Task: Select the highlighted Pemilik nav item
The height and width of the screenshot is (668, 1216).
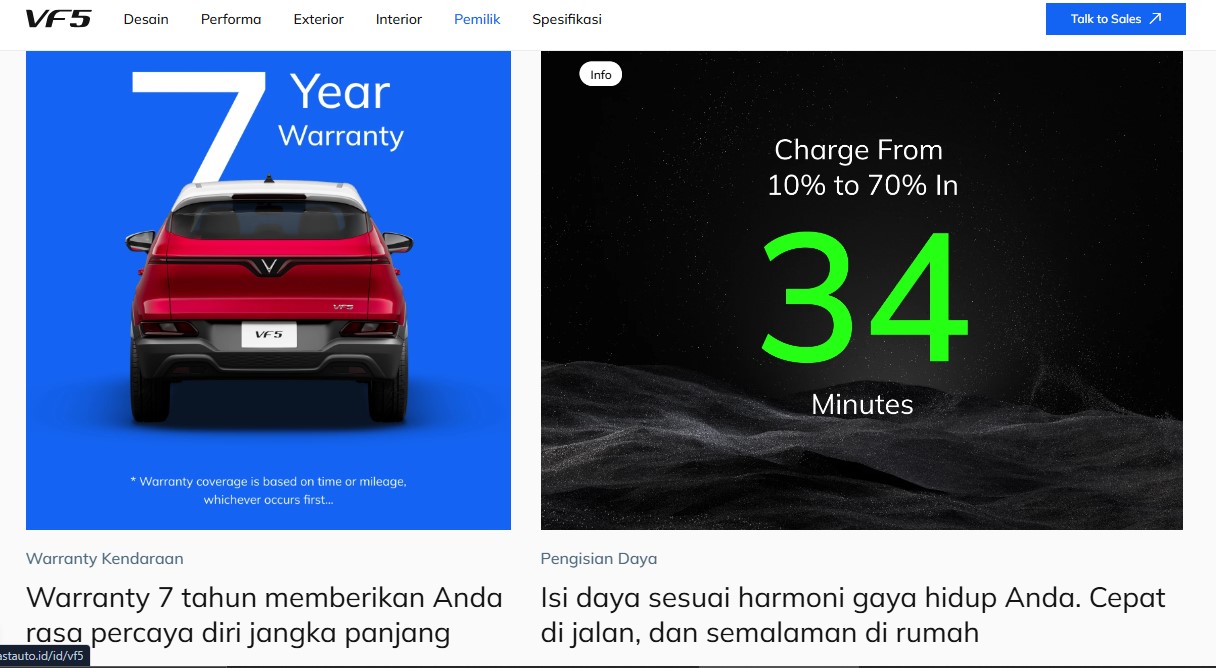Action: click(x=477, y=19)
